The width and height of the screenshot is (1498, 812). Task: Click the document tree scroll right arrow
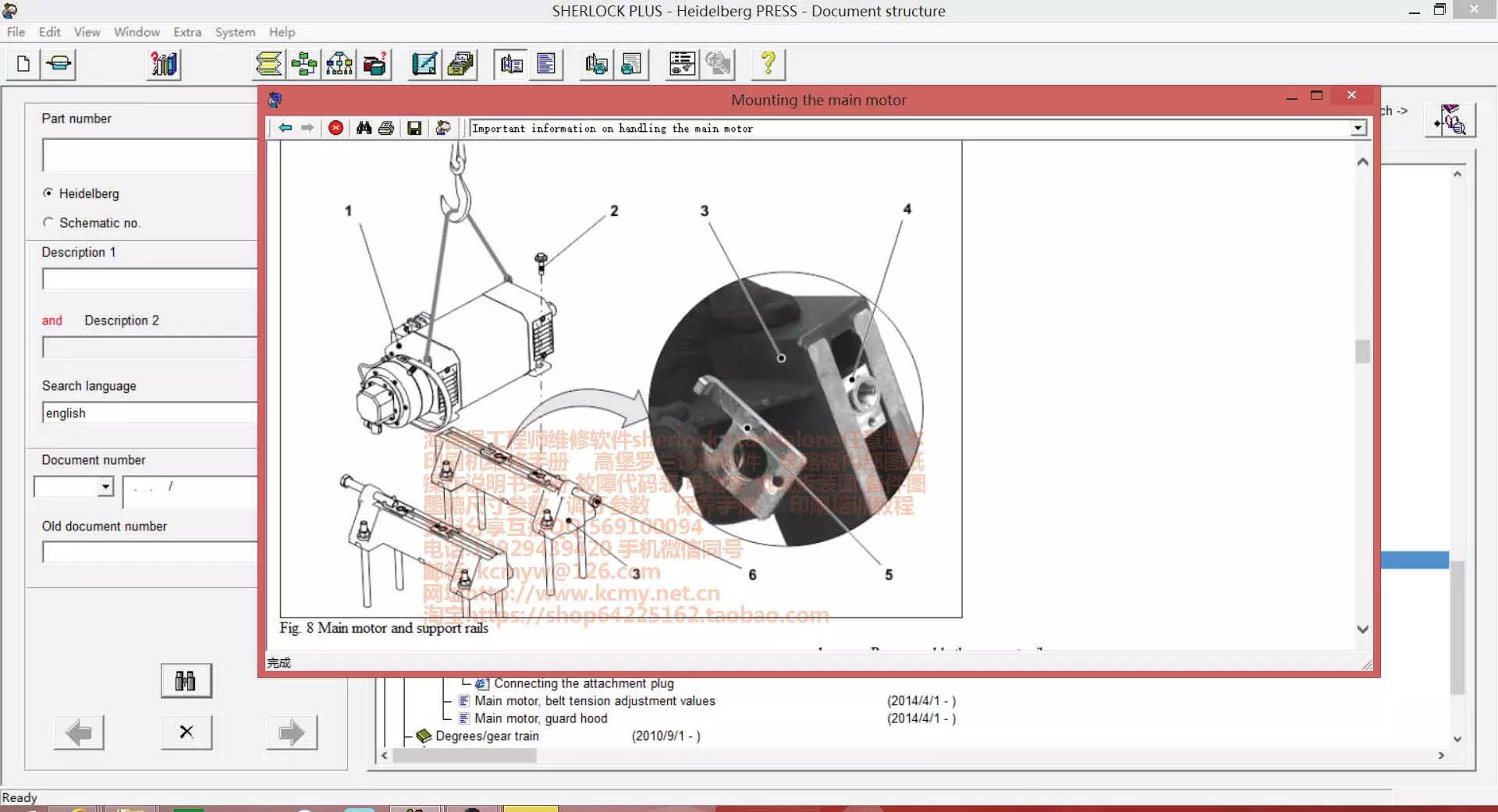click(1440, 755)
